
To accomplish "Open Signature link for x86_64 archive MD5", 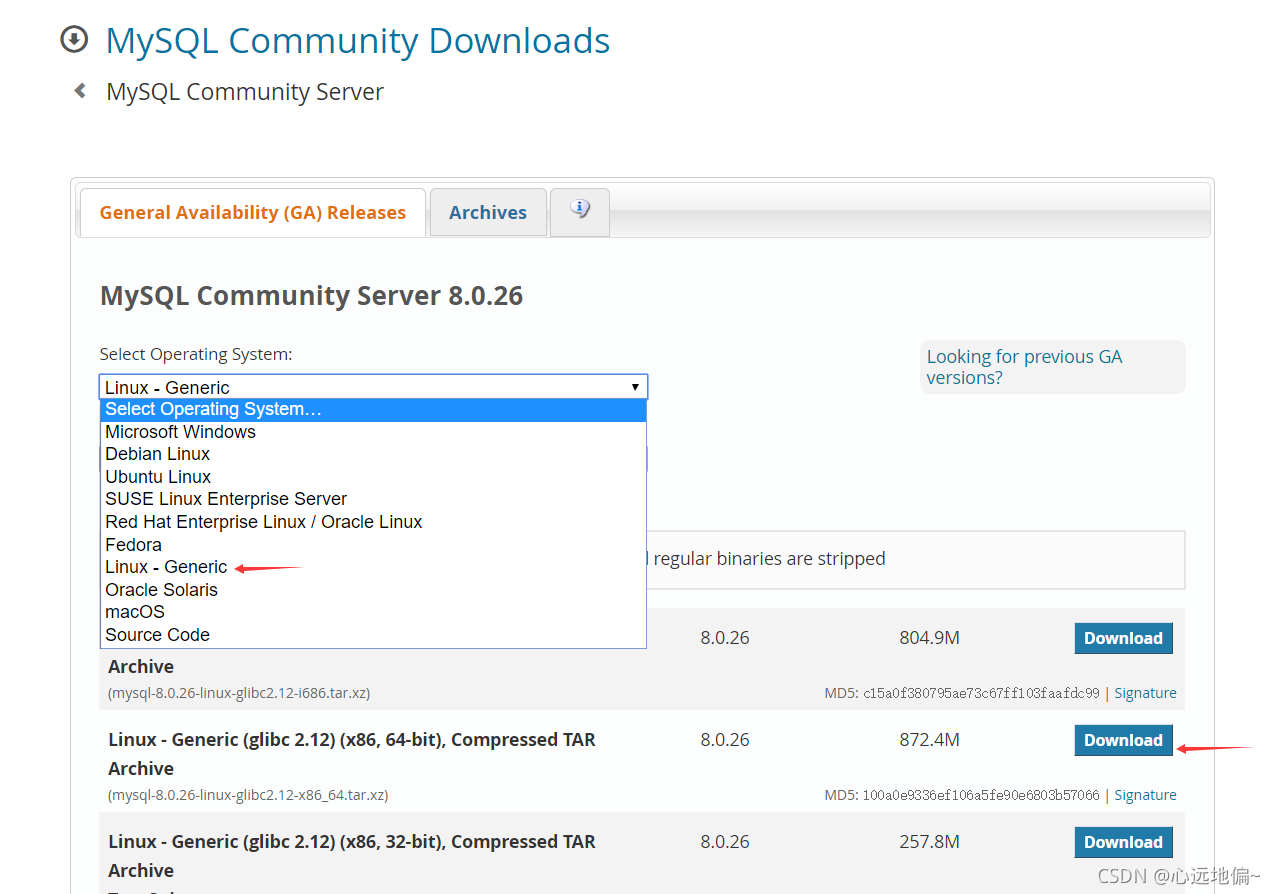I will click(1145, 795).
